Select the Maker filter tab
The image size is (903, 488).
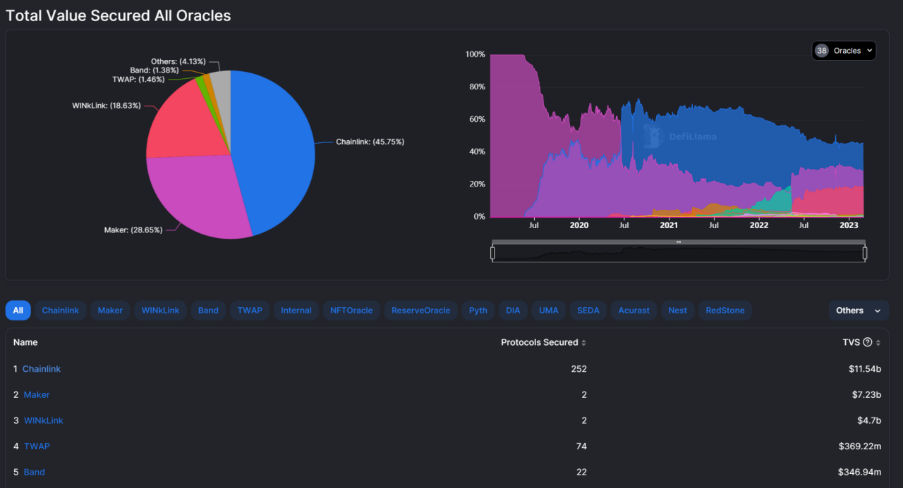point(110,311)
